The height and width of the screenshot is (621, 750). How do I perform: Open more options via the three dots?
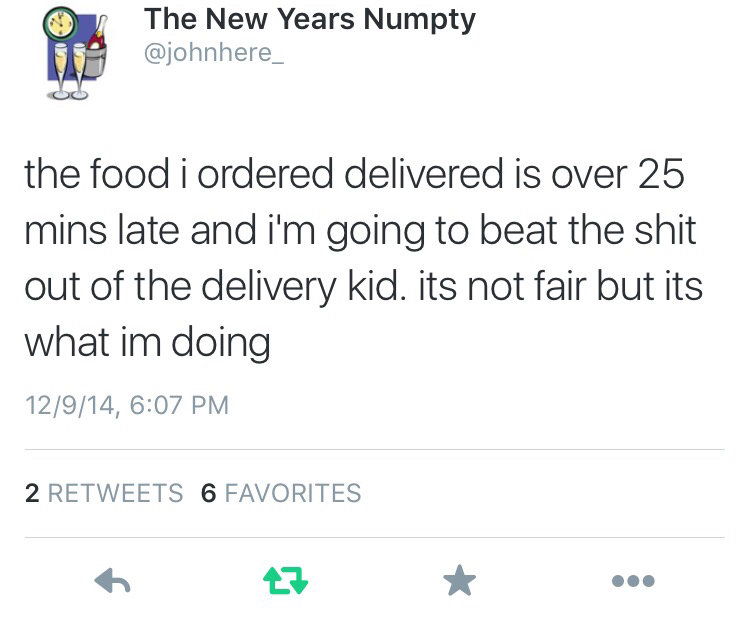click(635, 581)
